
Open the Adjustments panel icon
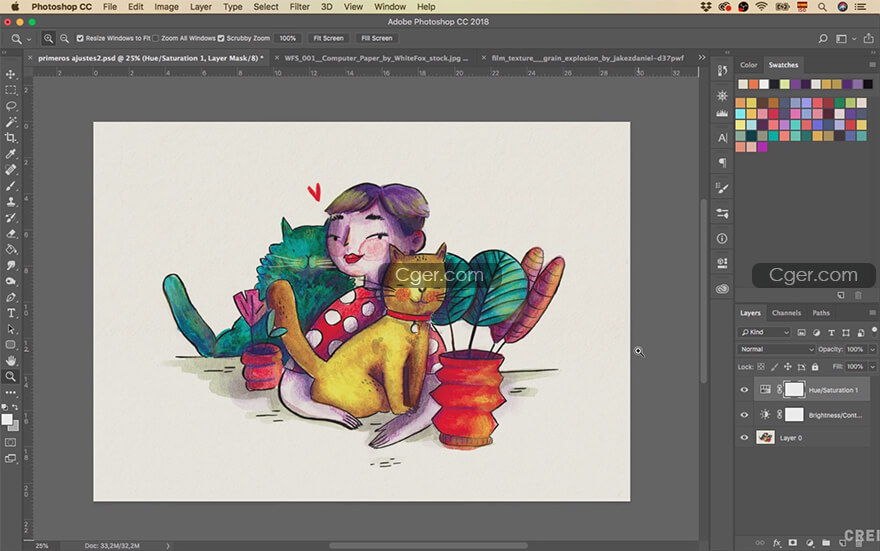click(722, 96)
